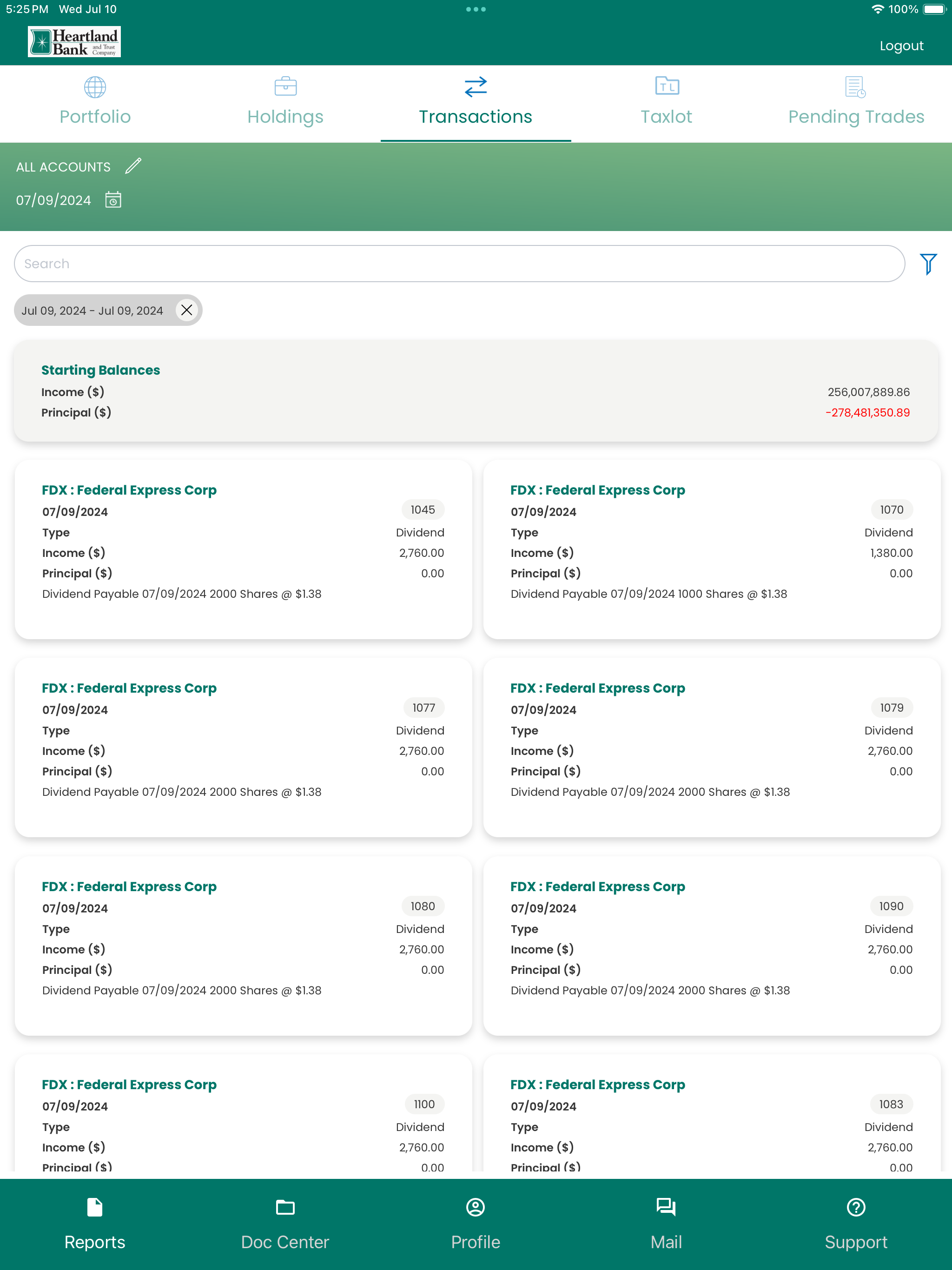This screenshot has width=952, height=1270.
Task: Select the 07/09/2024 date in header
Action: [x=53, y=200]
